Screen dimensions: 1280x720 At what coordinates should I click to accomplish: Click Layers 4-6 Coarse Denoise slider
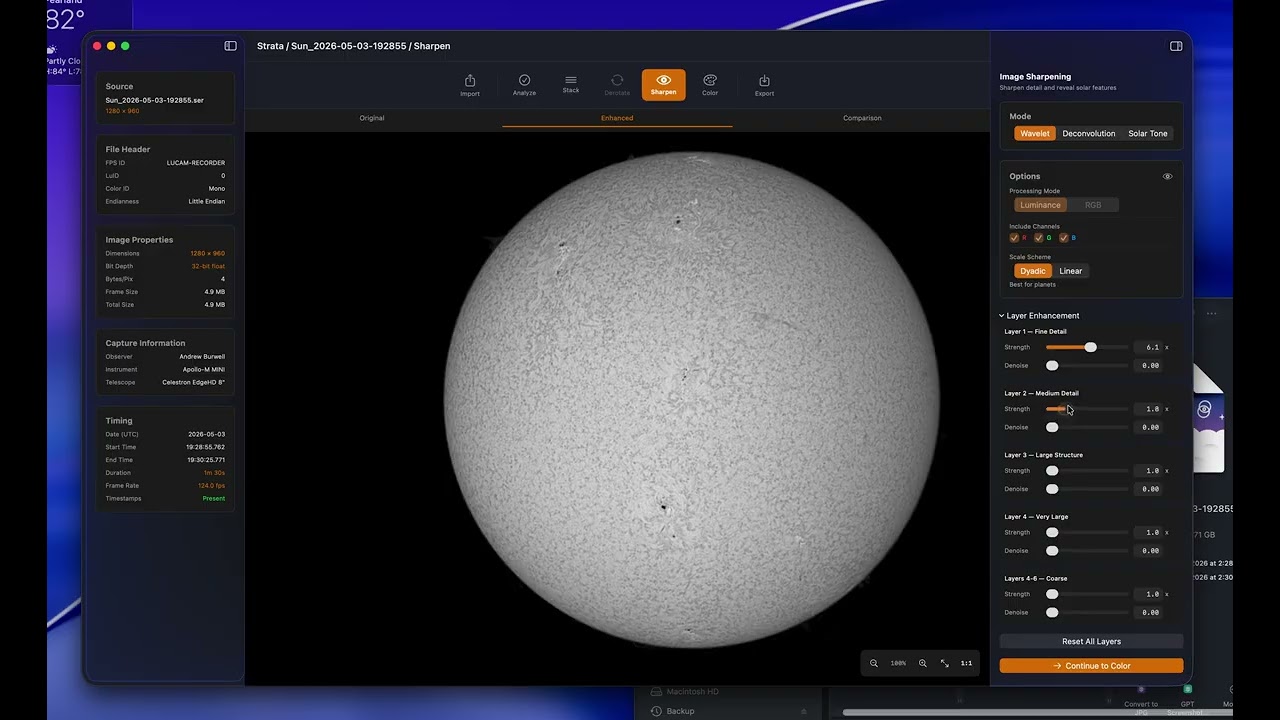[1087, 613]
